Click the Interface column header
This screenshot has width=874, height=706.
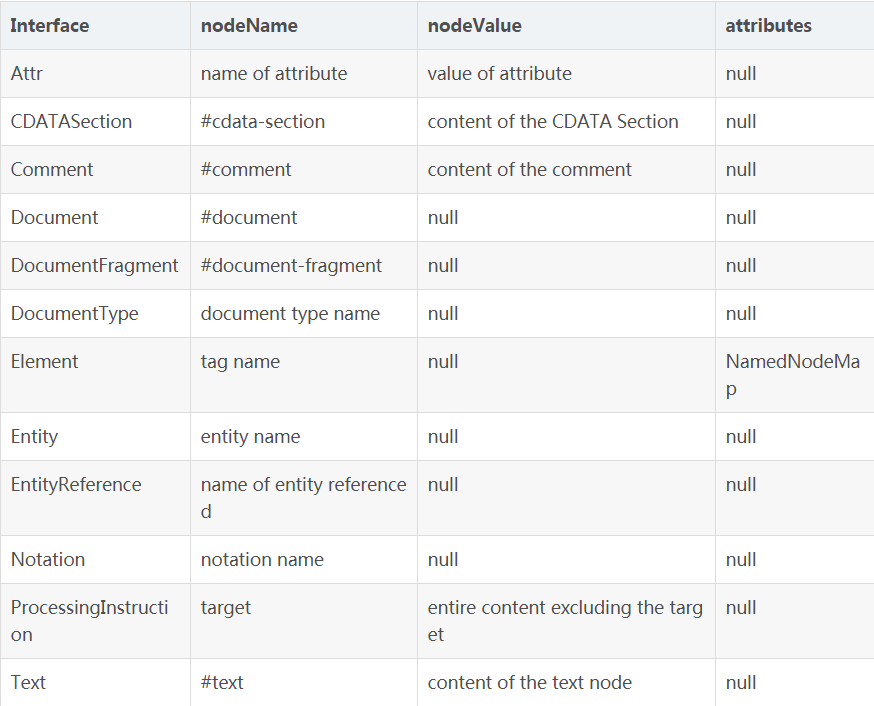tap(95, 26)
